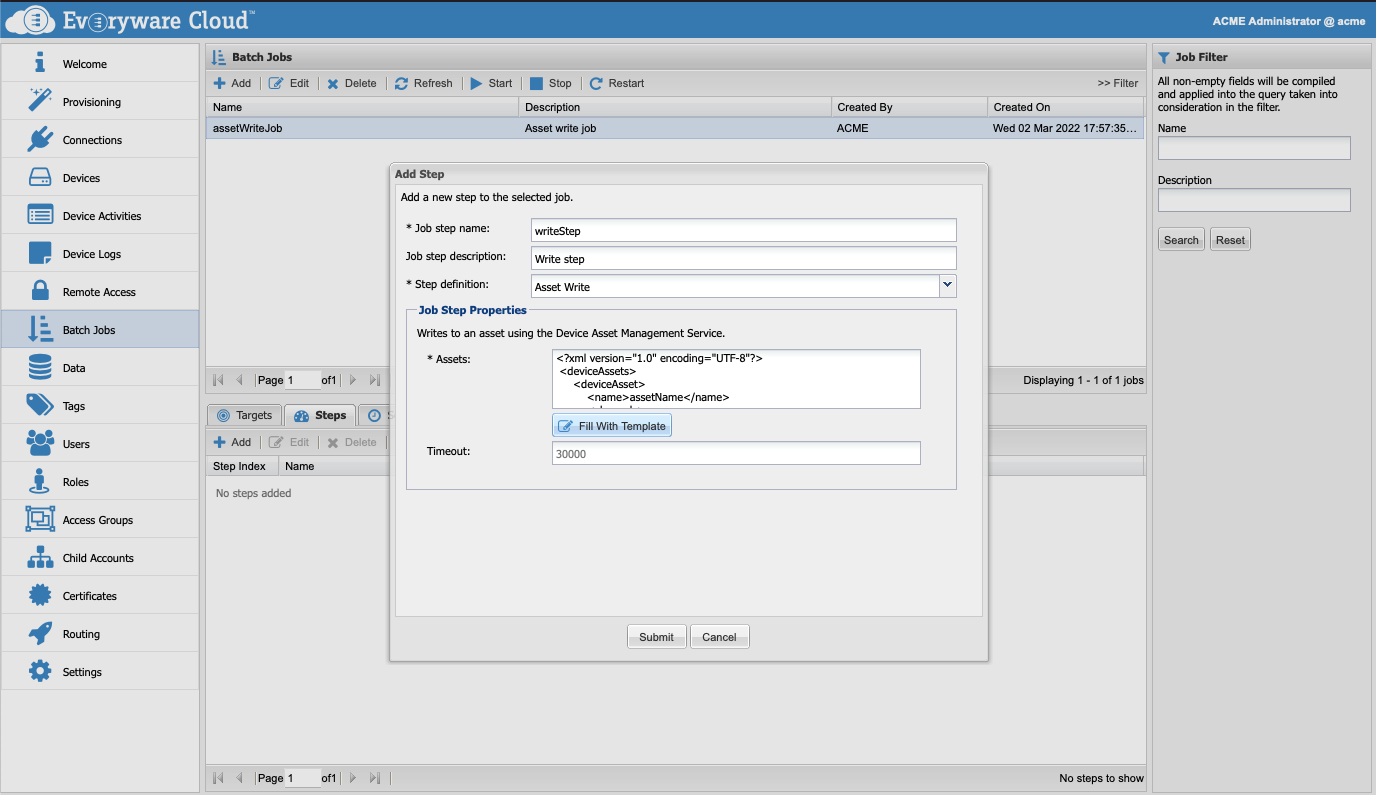The height and width of the screenshot is (795, 1376).
Task: Open the Roles sidebar icon
Action: [40, 481]
